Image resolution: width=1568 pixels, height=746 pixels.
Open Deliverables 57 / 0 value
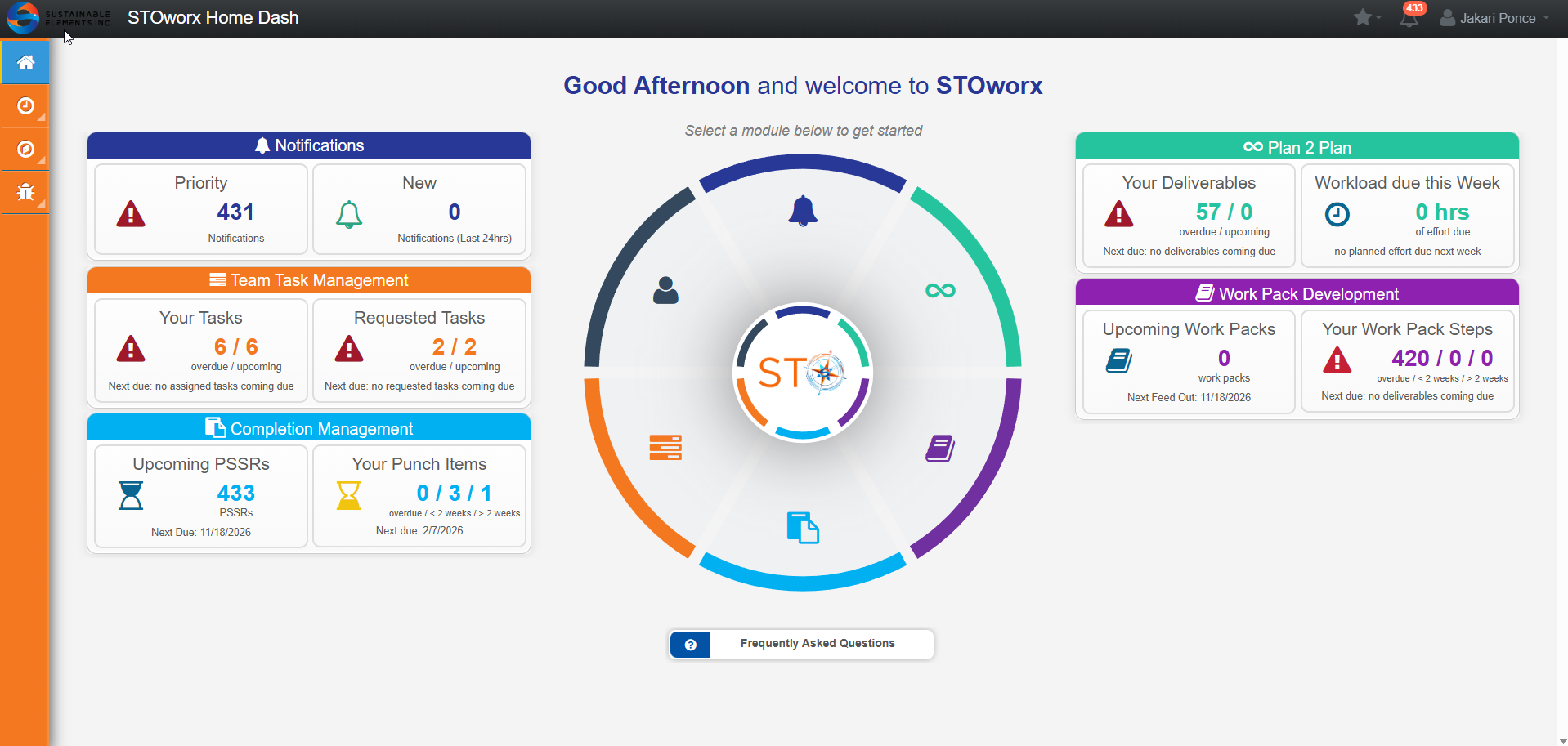pyautogui.click(x=1224, y=212)
